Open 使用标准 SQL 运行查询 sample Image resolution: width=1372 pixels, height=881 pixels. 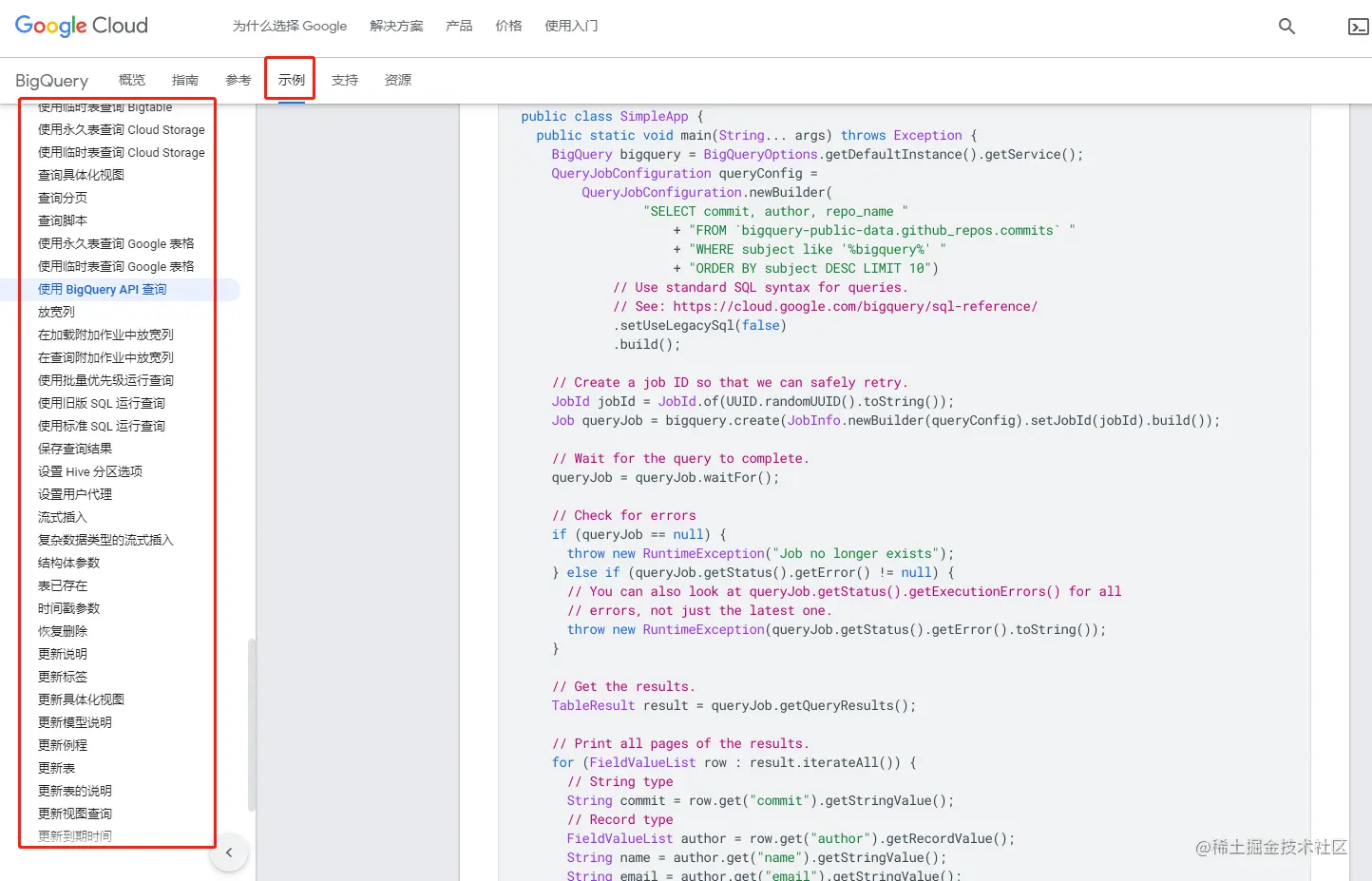coord(102,426)
